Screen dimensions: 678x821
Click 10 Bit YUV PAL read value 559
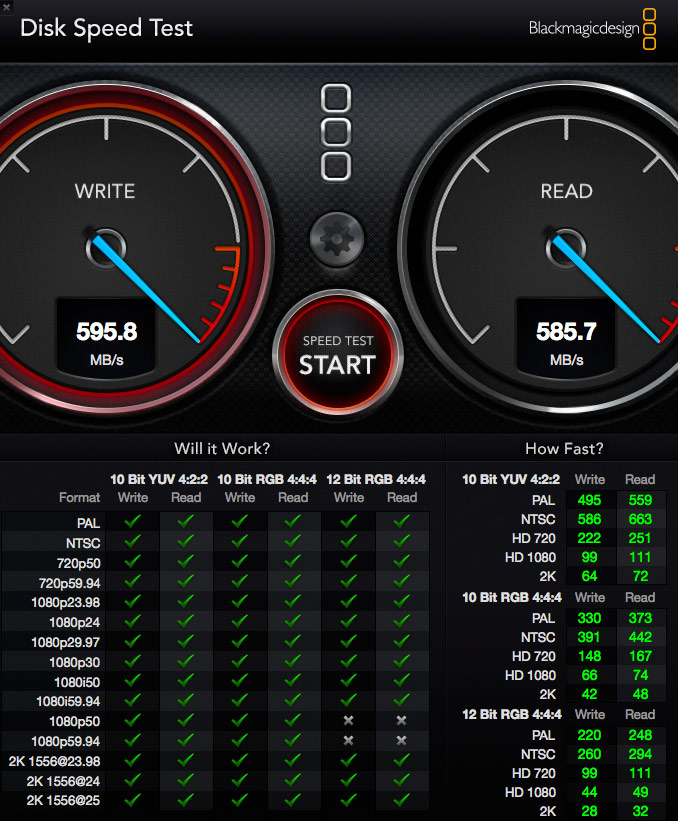pyautogui.click(x=640, y=500)
